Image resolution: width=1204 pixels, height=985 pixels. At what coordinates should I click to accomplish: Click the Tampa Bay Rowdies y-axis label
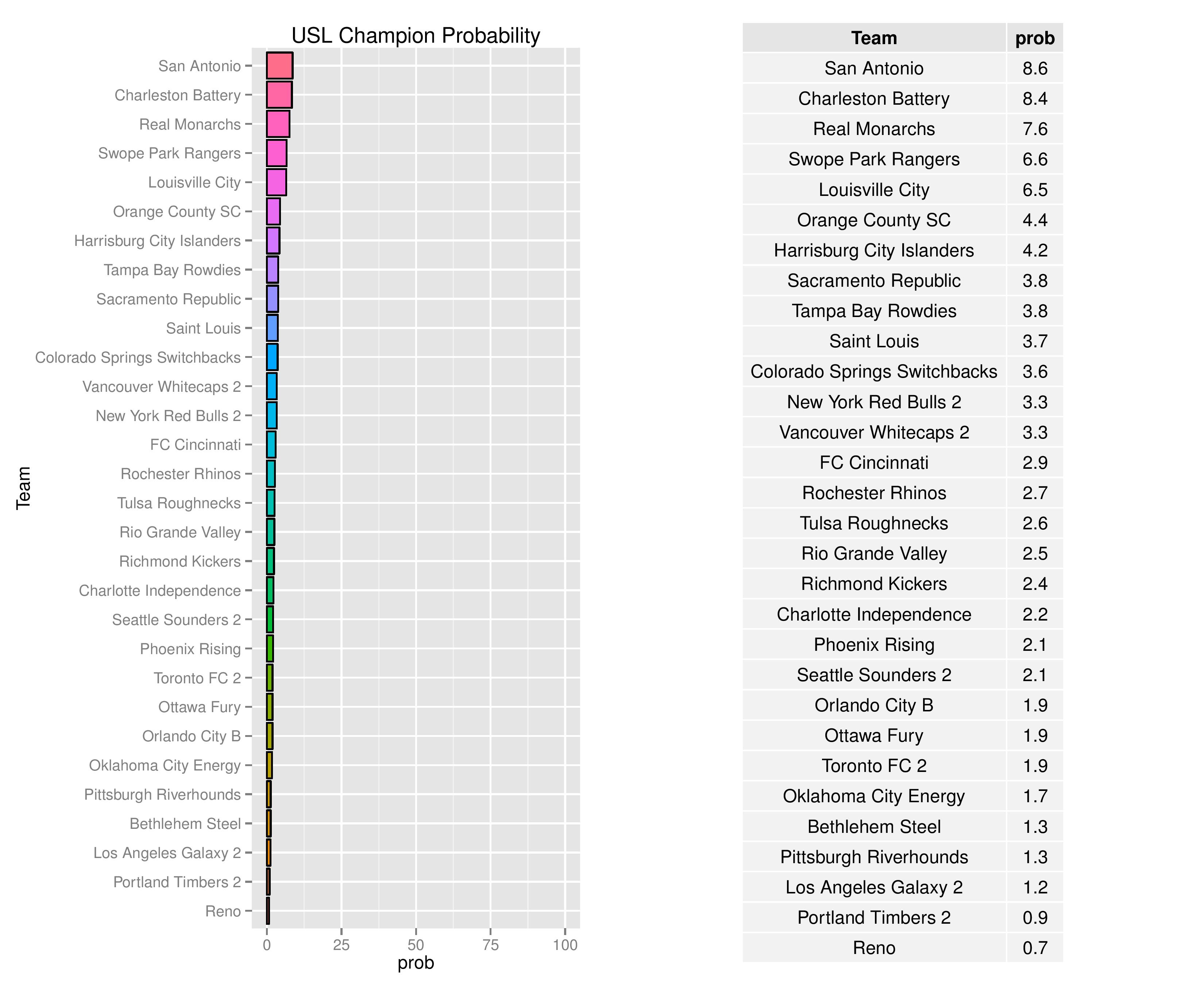172,270
